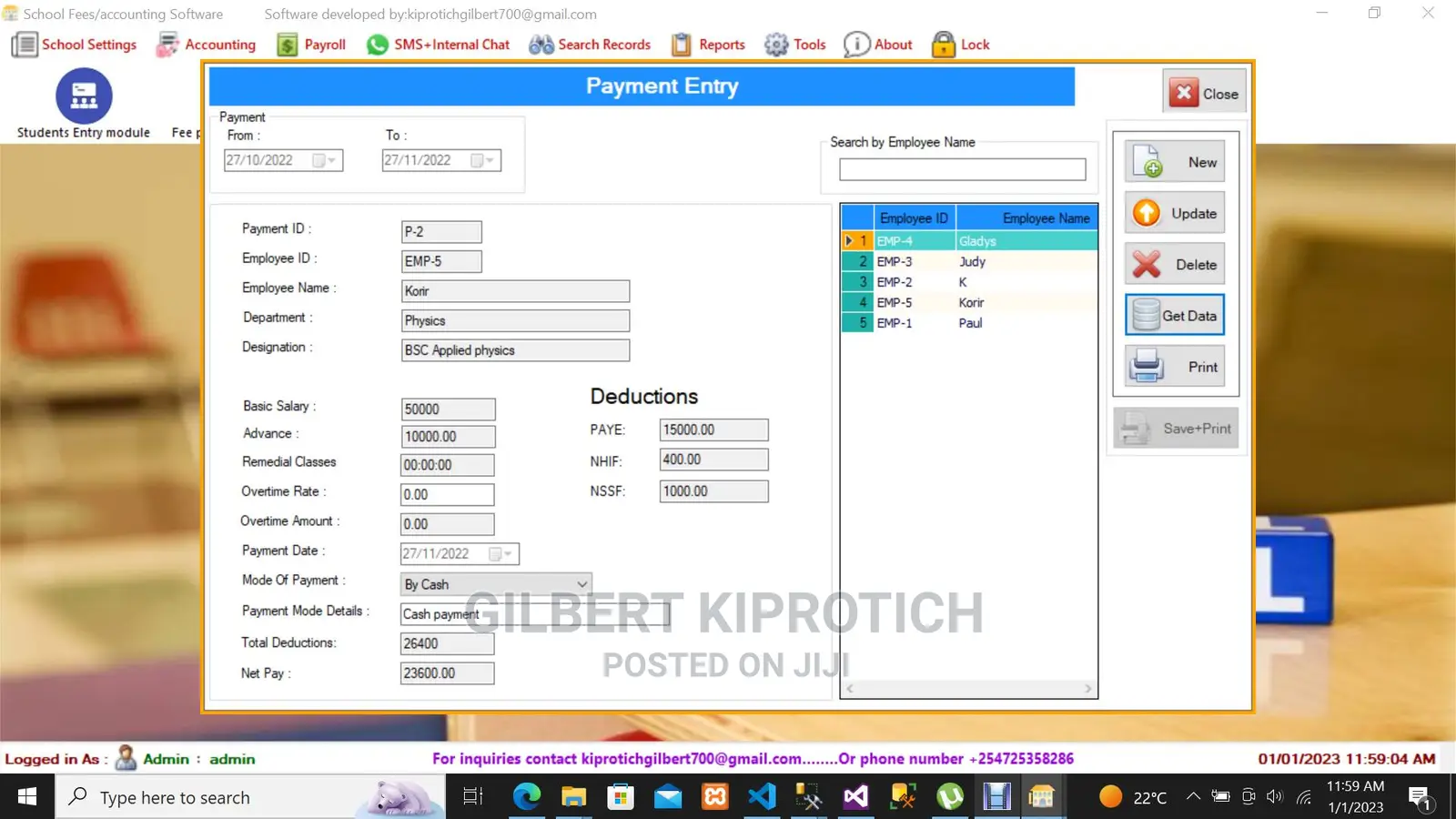
Task: Open File Explorer from the taskbar
Action: click(573, 797)
